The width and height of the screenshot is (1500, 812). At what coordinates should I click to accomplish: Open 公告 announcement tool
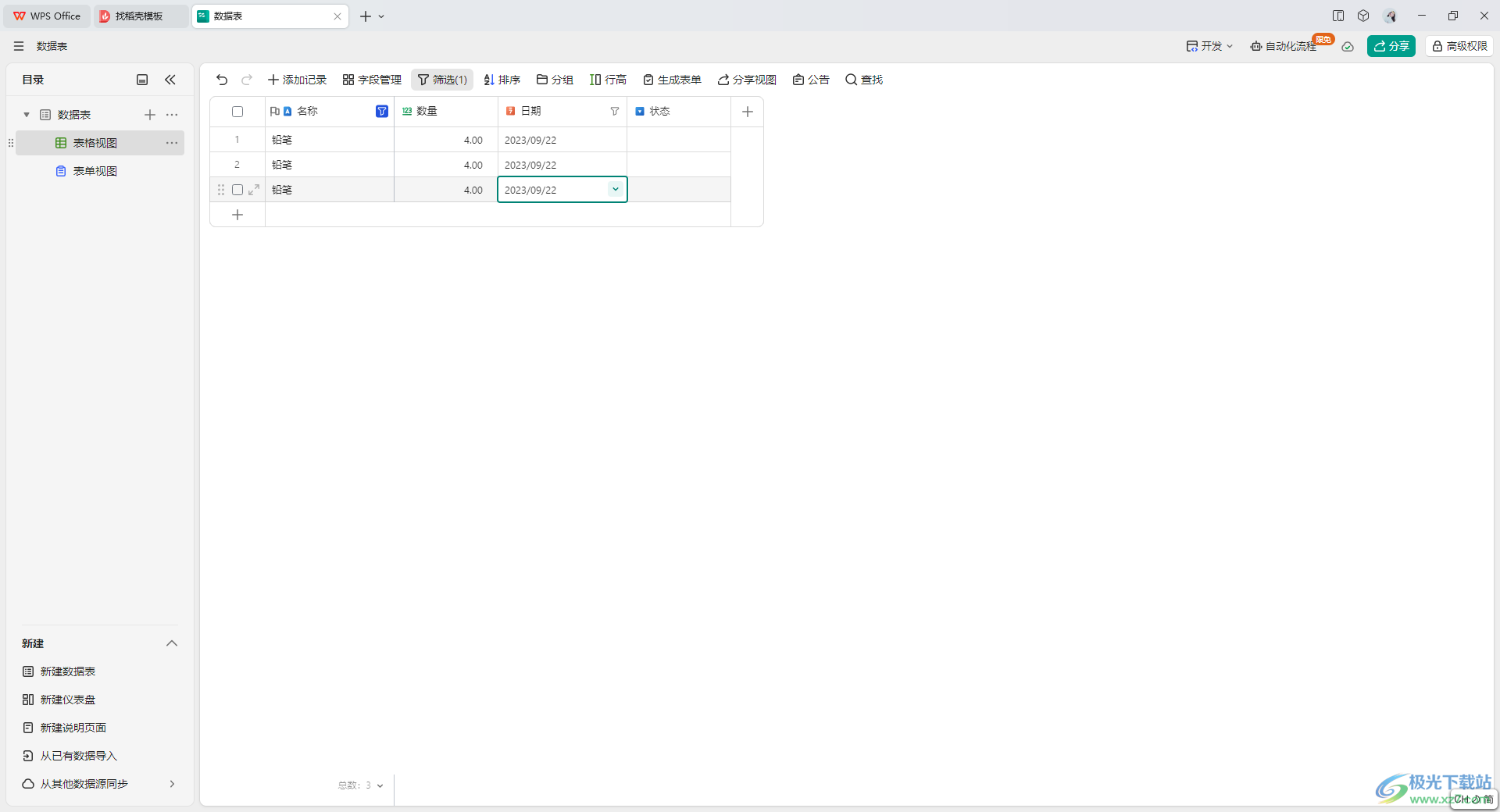[811, 80]
